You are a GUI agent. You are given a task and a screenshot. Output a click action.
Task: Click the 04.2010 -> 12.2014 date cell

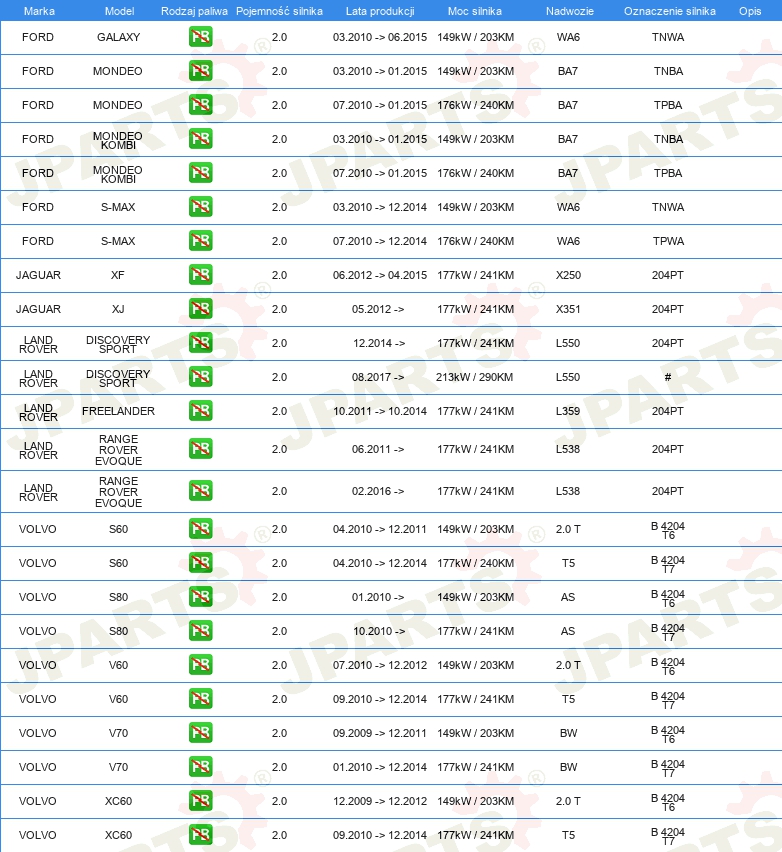pyautogui.click(x=380, y=563)
